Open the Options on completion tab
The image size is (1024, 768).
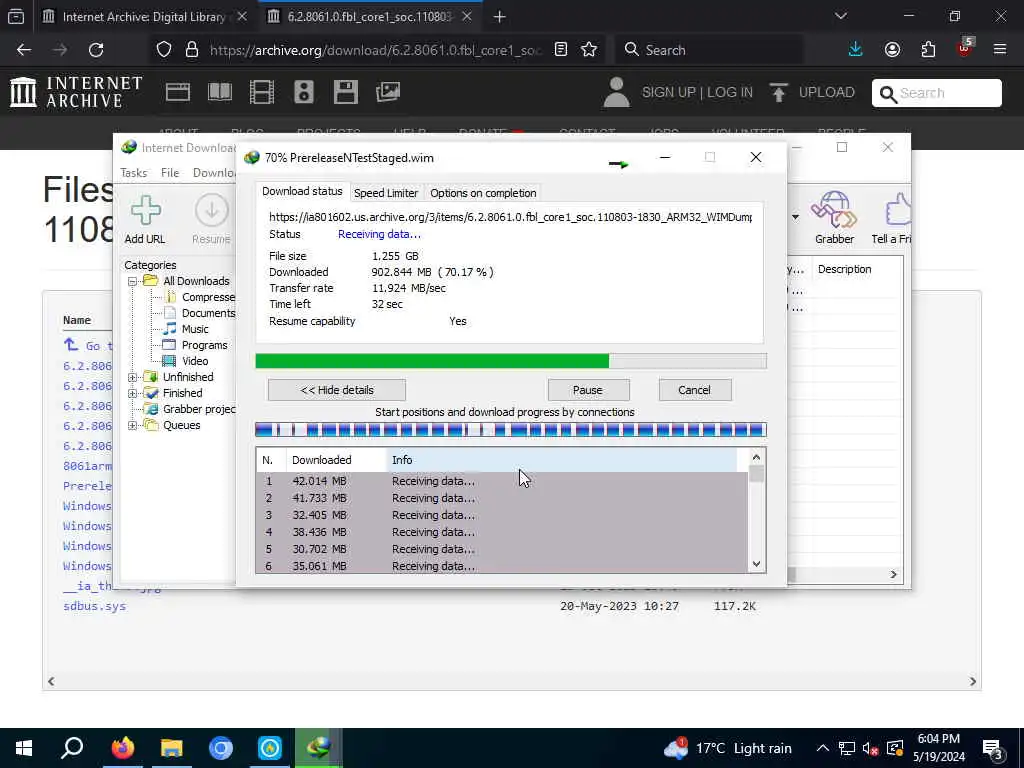pos(483,193)
